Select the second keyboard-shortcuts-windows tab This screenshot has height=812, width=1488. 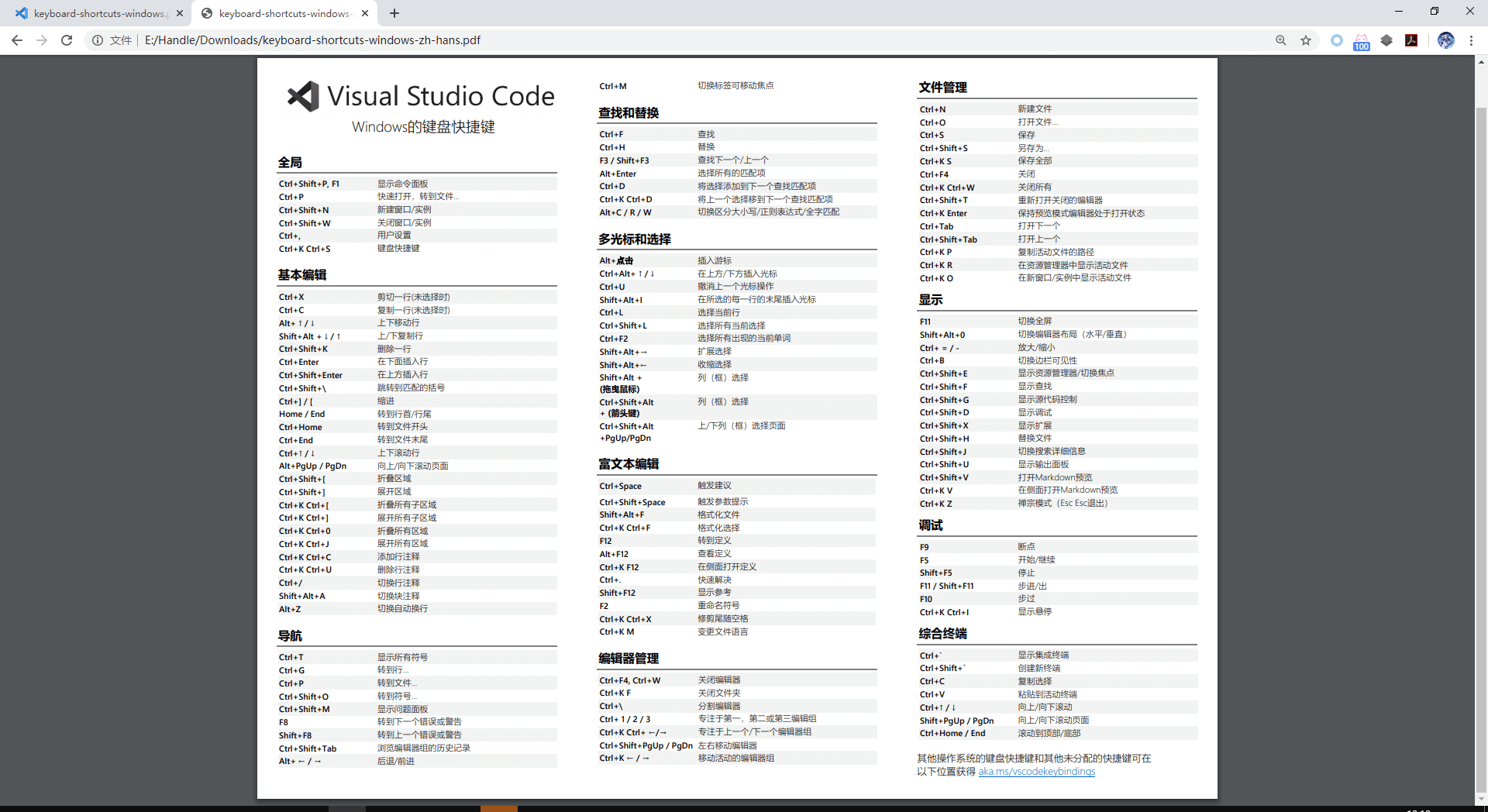click(x=284, y=13)
